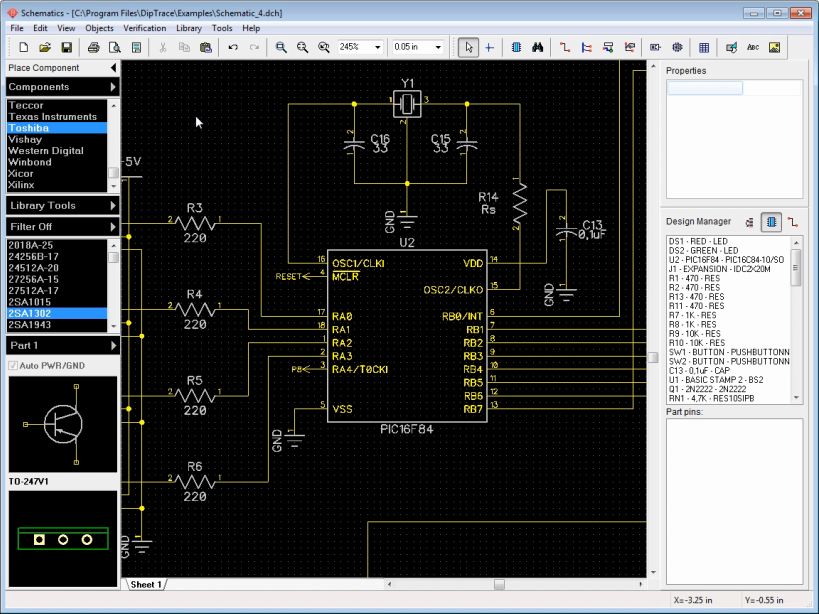This screenshot has height=614, width=819.
Task: Click the Undo arrow icon
Action: (x=232, y=47)
